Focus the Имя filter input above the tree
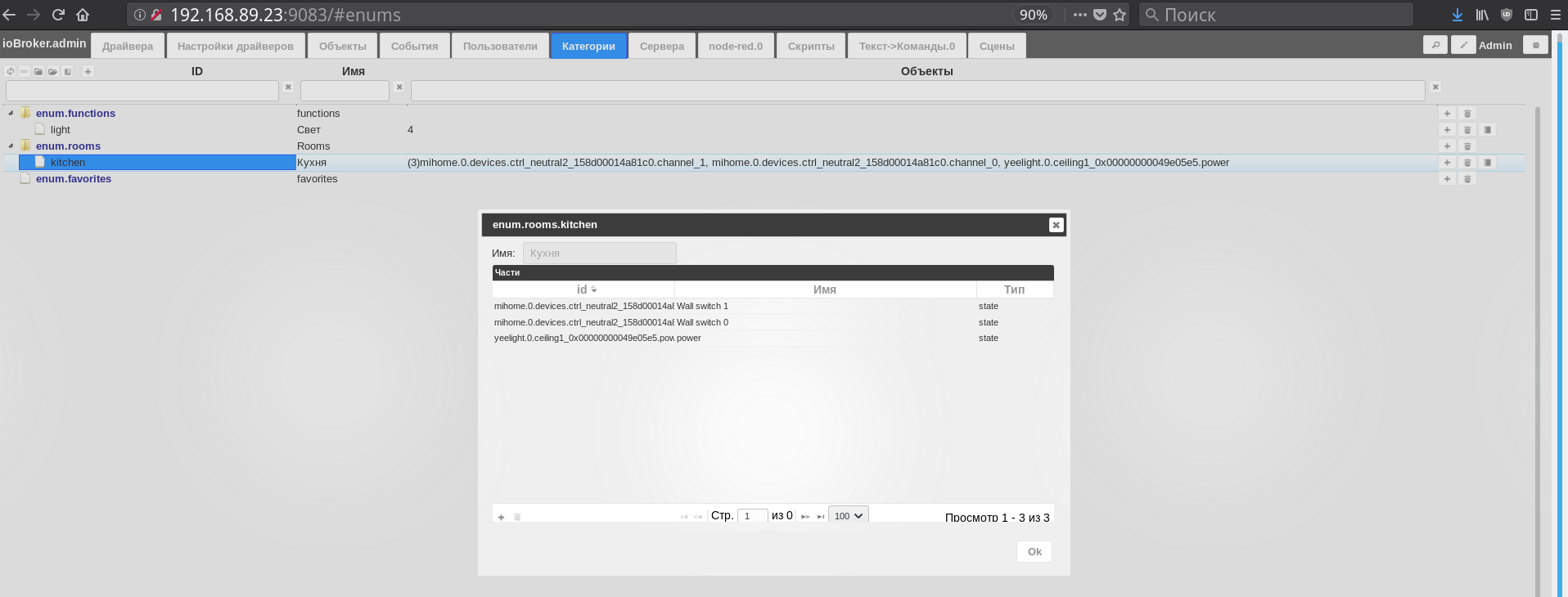Screen dimensions: 1568x597 345,91
